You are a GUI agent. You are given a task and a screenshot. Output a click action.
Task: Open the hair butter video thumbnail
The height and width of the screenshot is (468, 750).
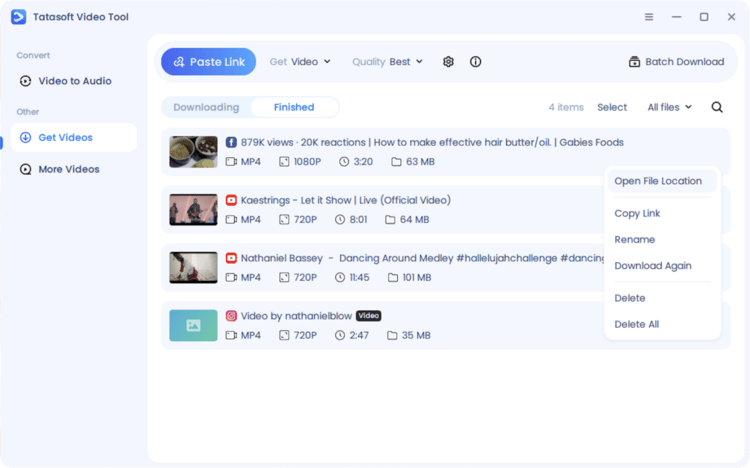[x=193, y=152]
